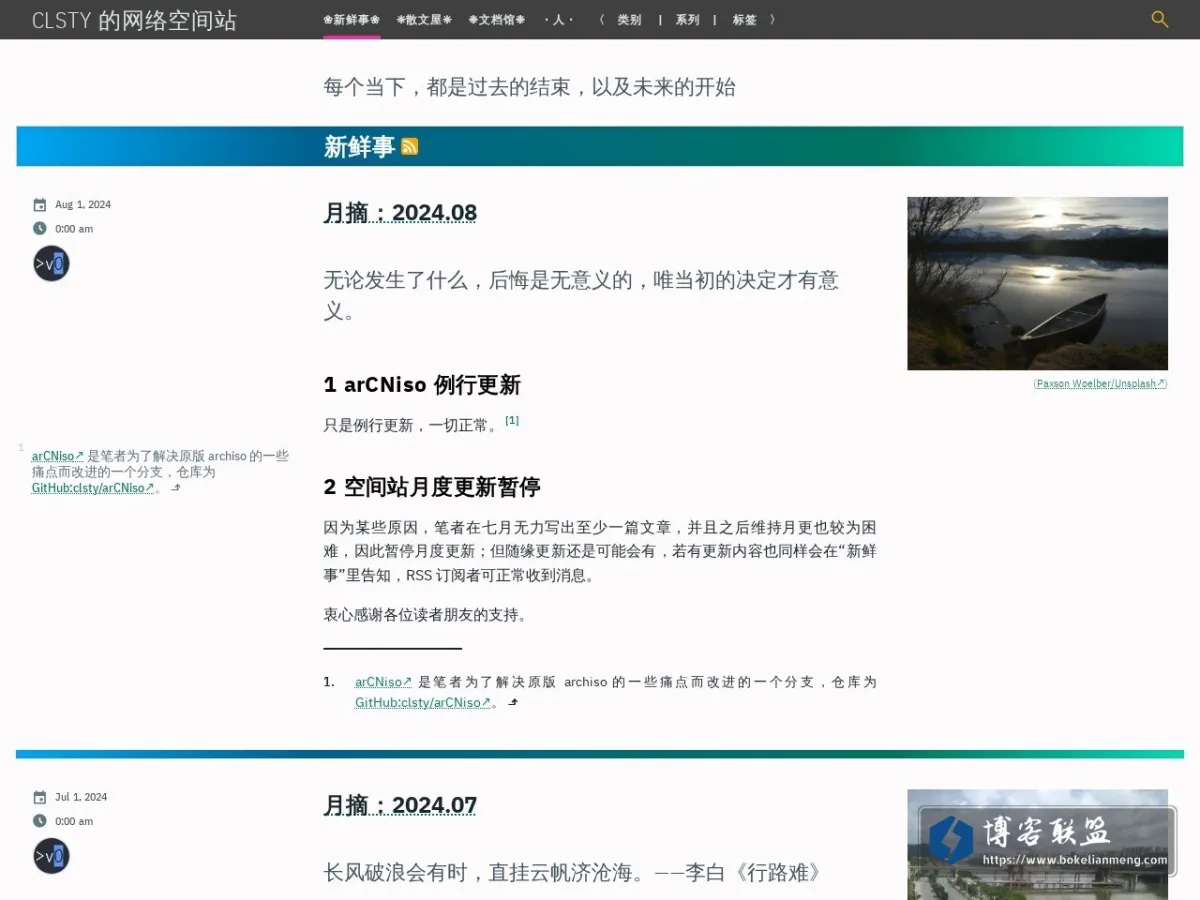Go home via CLSTY 的网络空间站 title
Image resolution: width=1200 pixels, height=900 pixels.
pos(134,21)
